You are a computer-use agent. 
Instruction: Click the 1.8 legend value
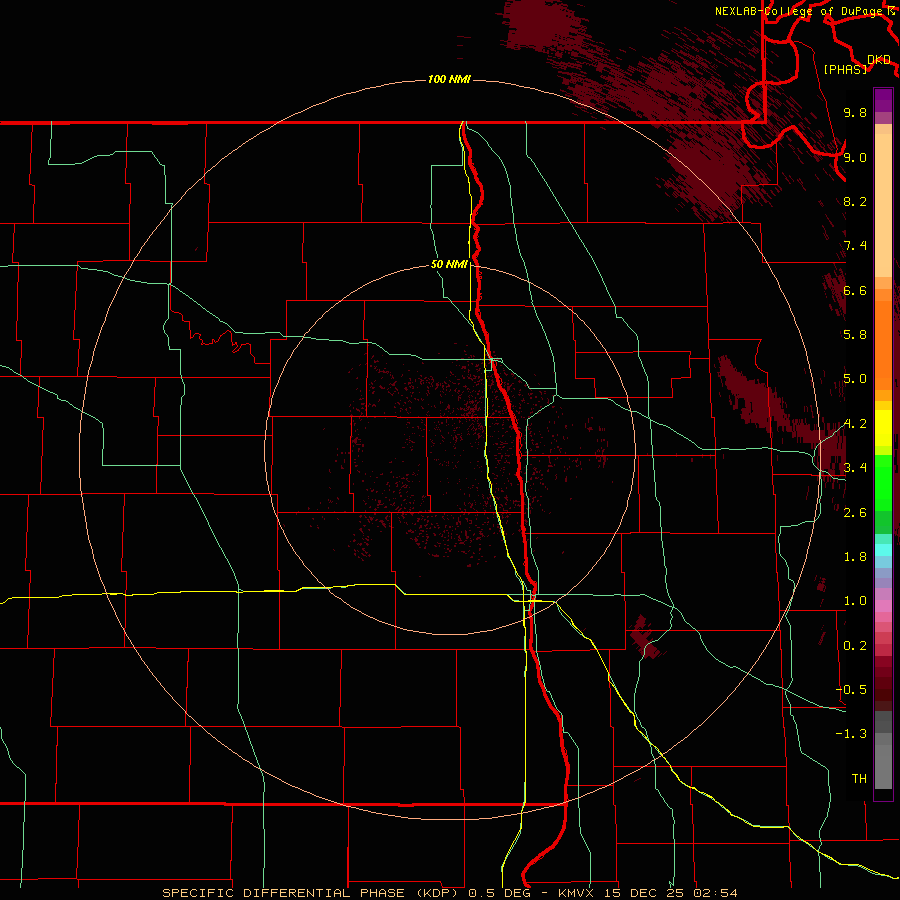(855, 557)
